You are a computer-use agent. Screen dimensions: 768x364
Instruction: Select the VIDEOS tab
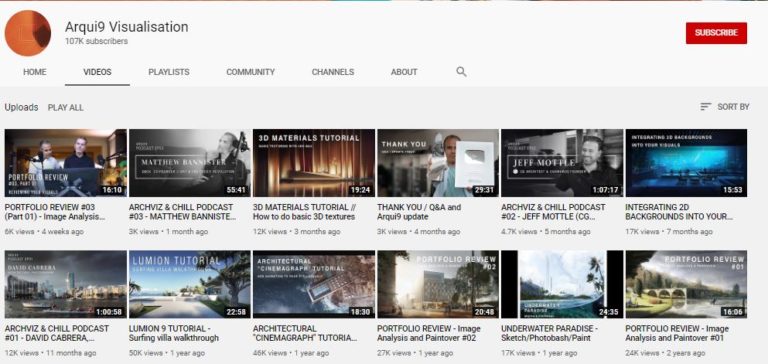pos(97,72)
